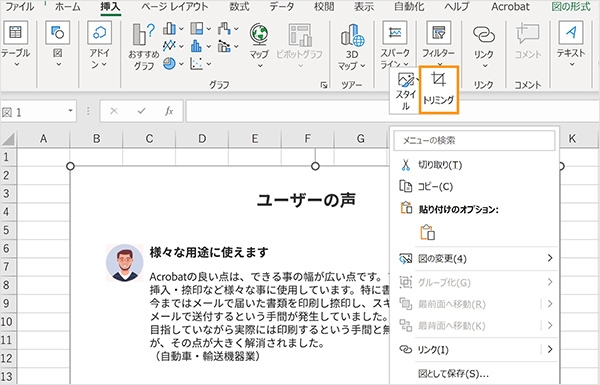Viewport: 600px width, 385px height.
Task: Open the 3D マップ tour button
Action: pos(352,46)
